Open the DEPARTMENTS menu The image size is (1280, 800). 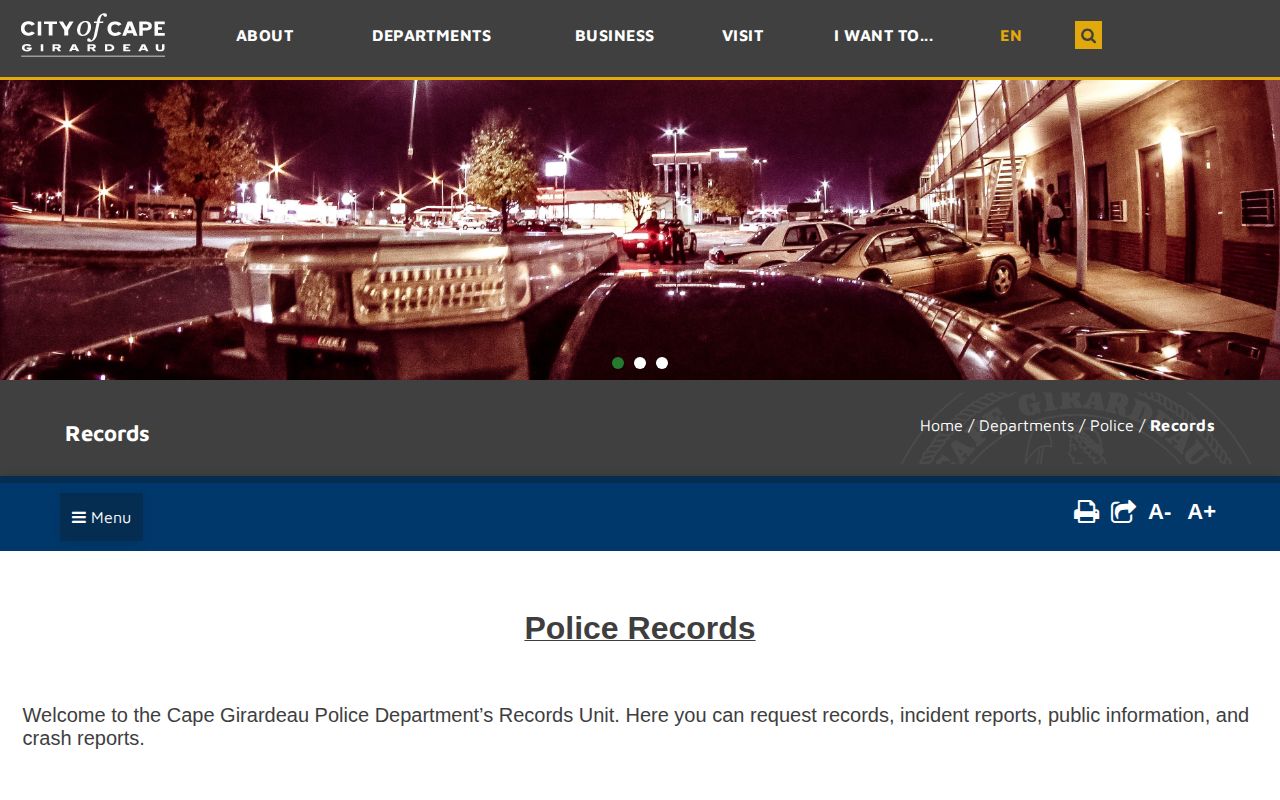click(432, 36)
